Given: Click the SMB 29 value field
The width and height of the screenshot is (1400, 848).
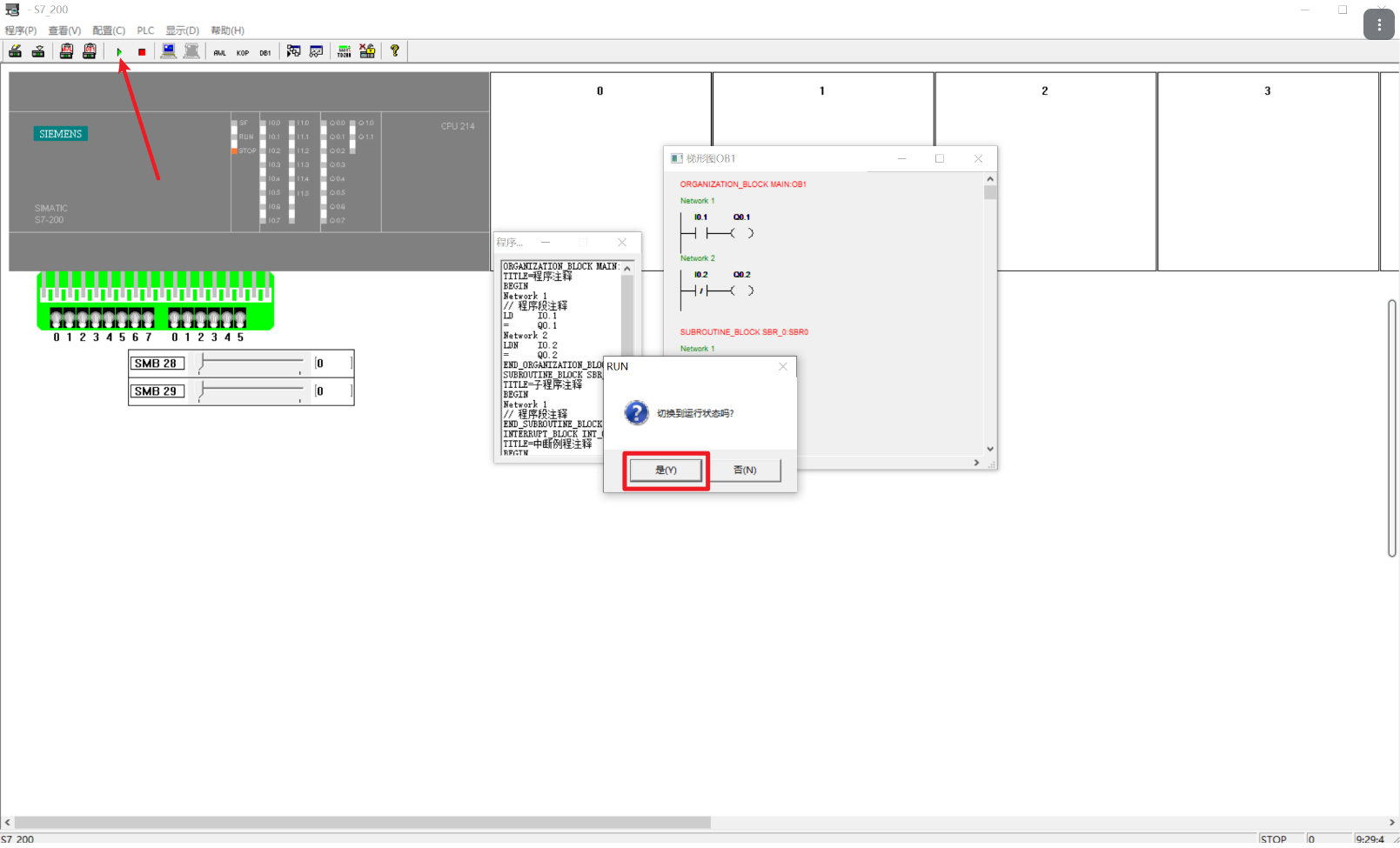Looking at the screenshot, I should tap(334, 391).
